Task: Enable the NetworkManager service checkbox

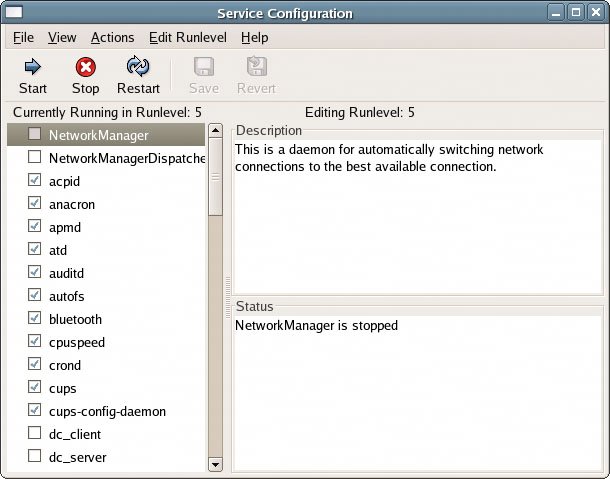Action: [x=35, y=134]
